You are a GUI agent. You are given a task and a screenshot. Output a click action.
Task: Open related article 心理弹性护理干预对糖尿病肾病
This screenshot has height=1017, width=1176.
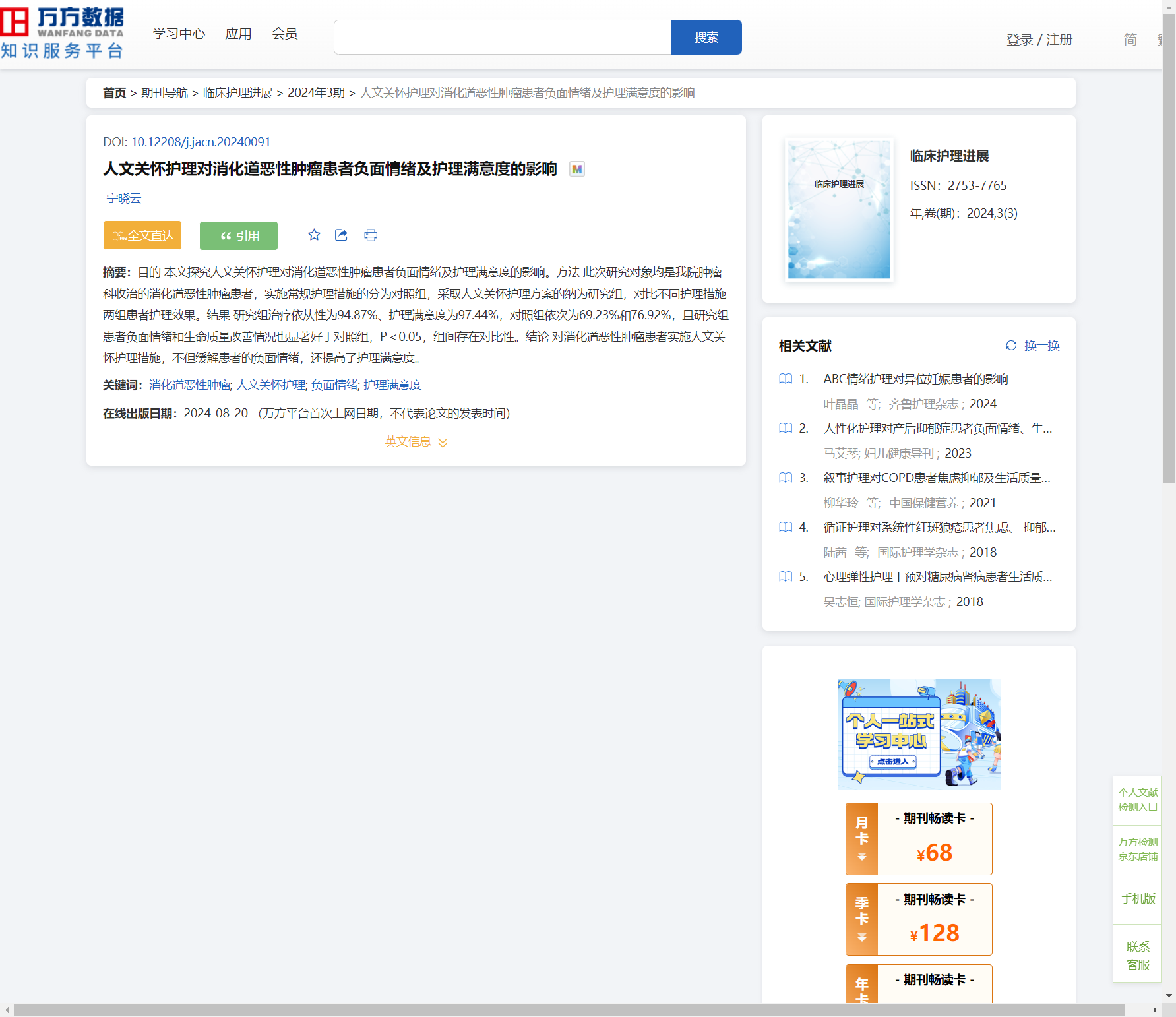click(938, 576)
